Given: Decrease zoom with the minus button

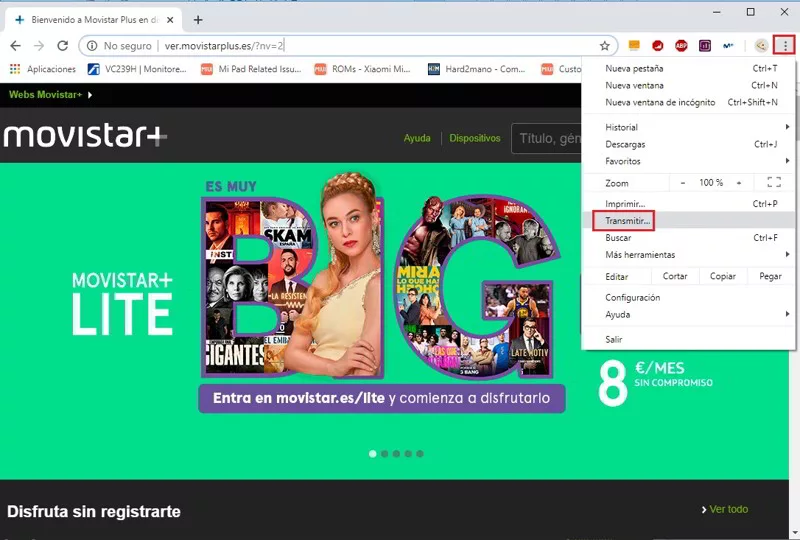Looking at the screenshot, I should click(x=683, y=183).
